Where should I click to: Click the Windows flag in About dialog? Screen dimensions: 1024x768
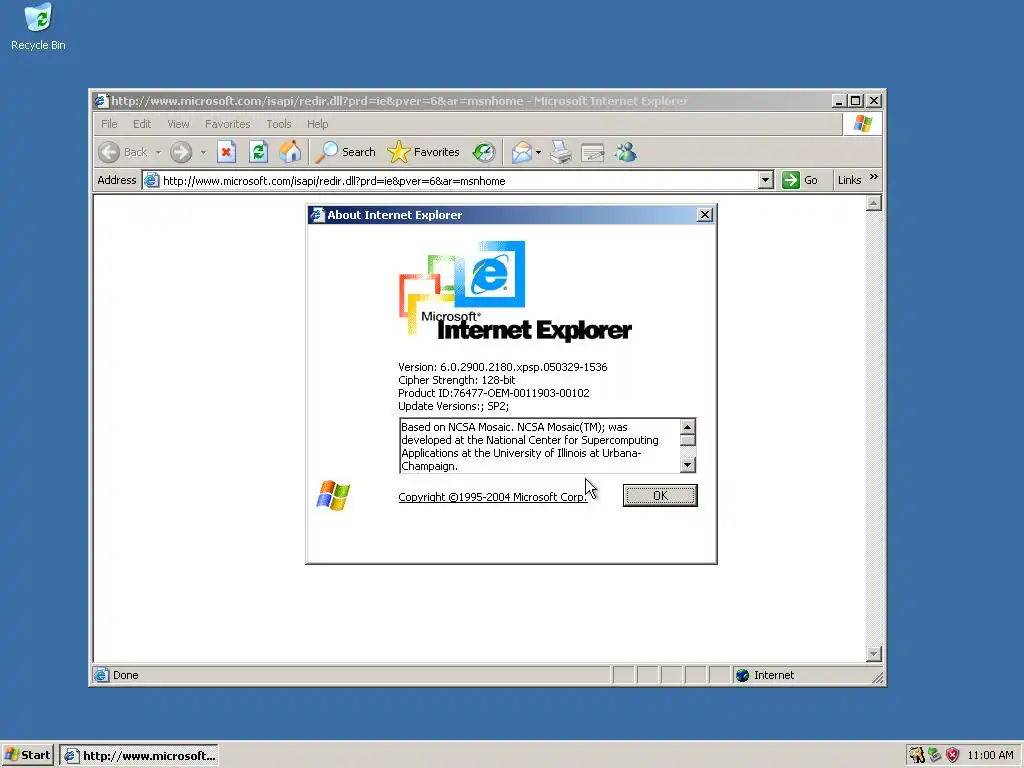click(333, 495)
